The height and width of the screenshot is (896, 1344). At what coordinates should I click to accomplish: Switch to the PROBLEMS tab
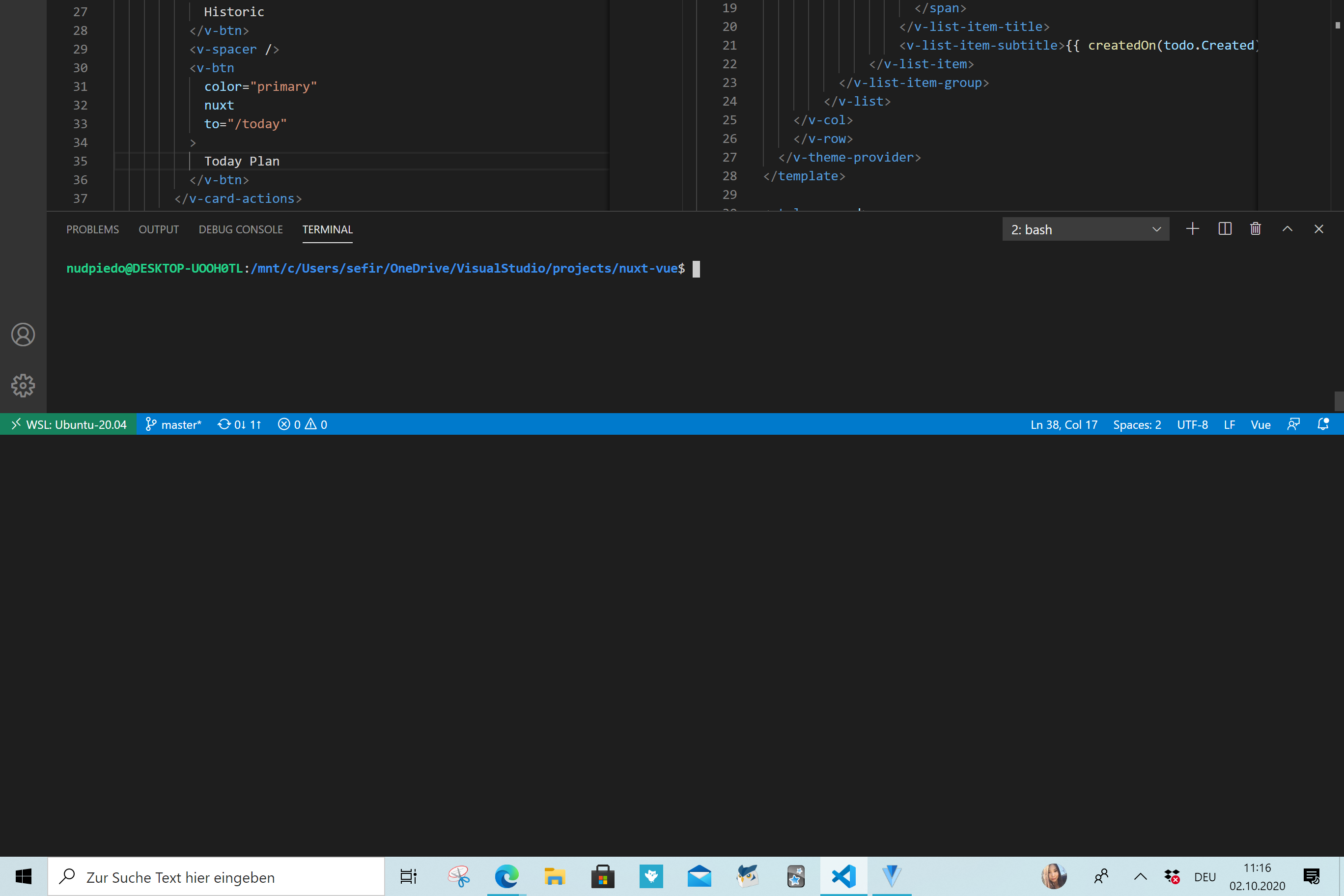coord(92,229)
